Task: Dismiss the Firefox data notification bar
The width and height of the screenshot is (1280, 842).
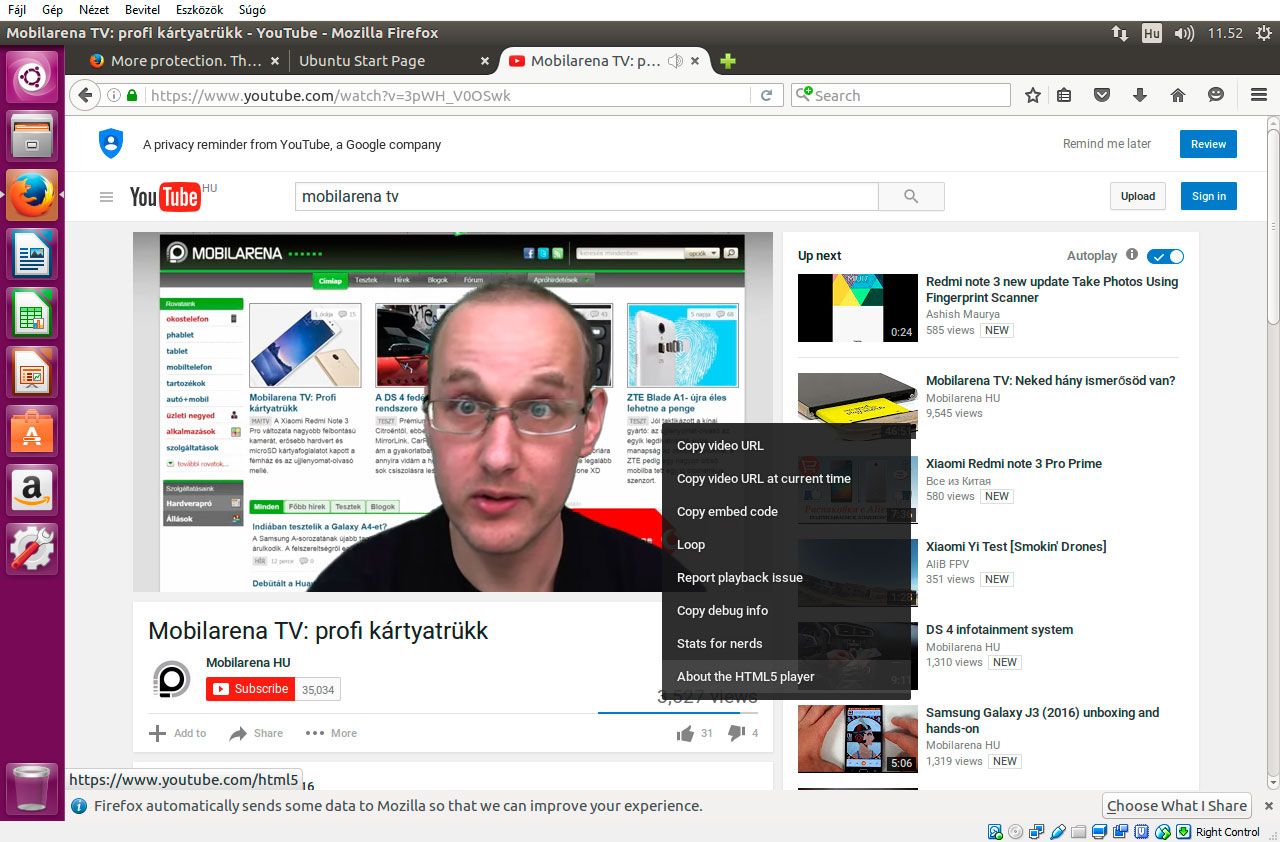Action: point(1269,806)
